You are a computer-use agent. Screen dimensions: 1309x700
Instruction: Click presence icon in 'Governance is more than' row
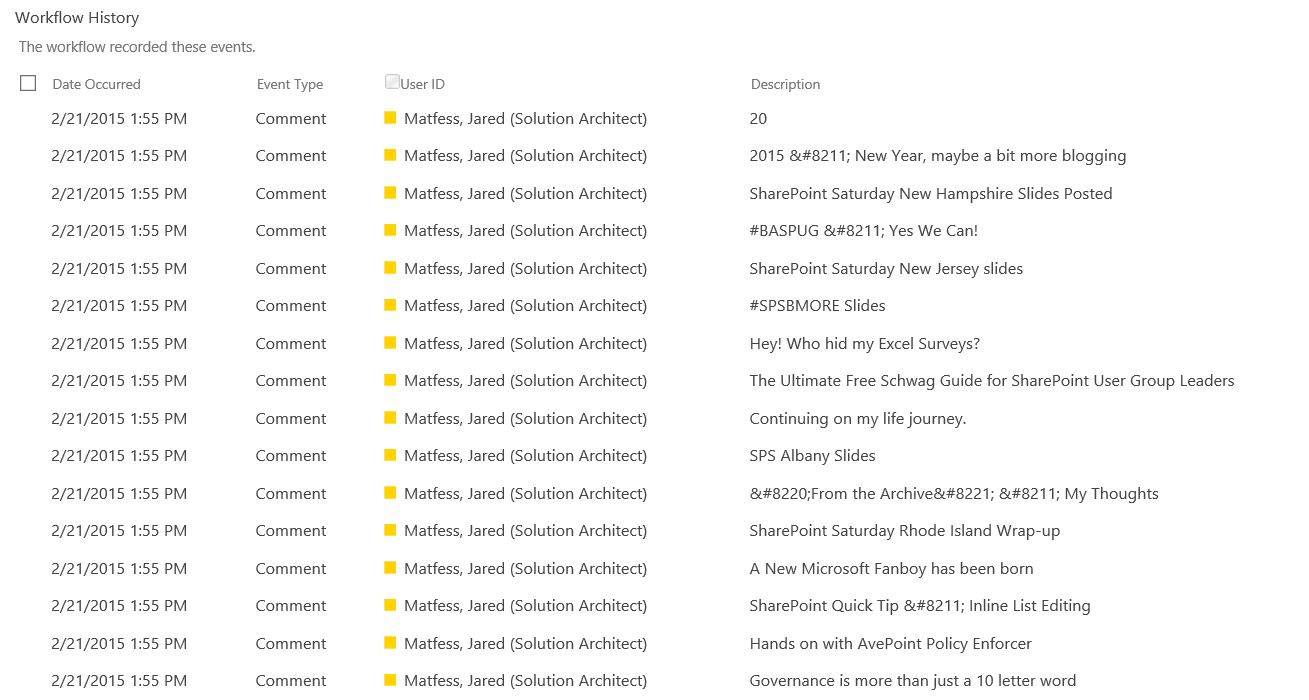[x=390, y=680]
